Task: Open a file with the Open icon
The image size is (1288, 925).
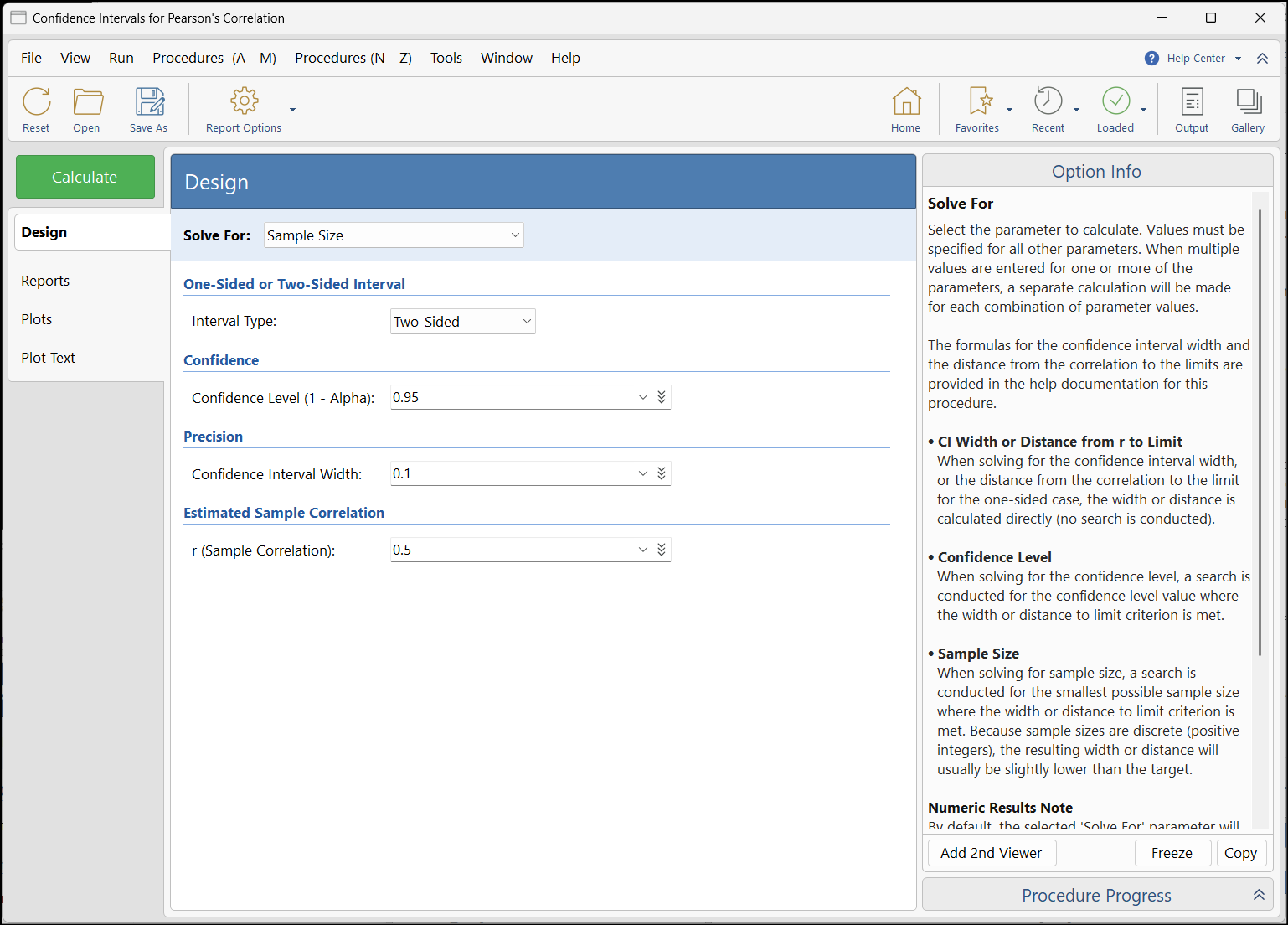Action: 87,102
